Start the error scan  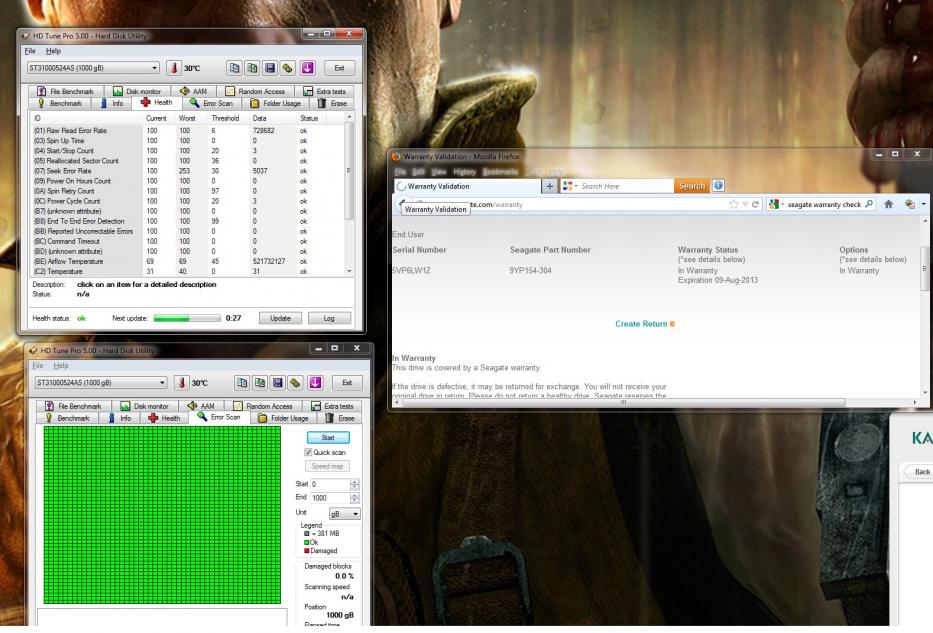click(328, 437)
